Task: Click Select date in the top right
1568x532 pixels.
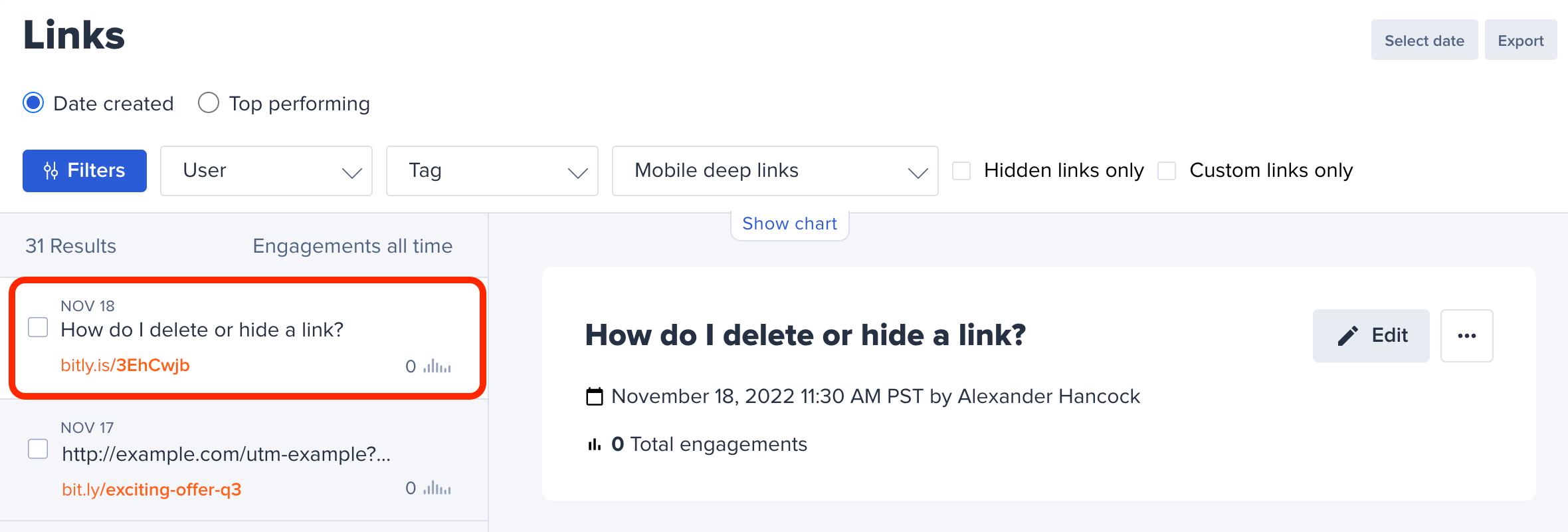Action: [x=1424, y=40]
